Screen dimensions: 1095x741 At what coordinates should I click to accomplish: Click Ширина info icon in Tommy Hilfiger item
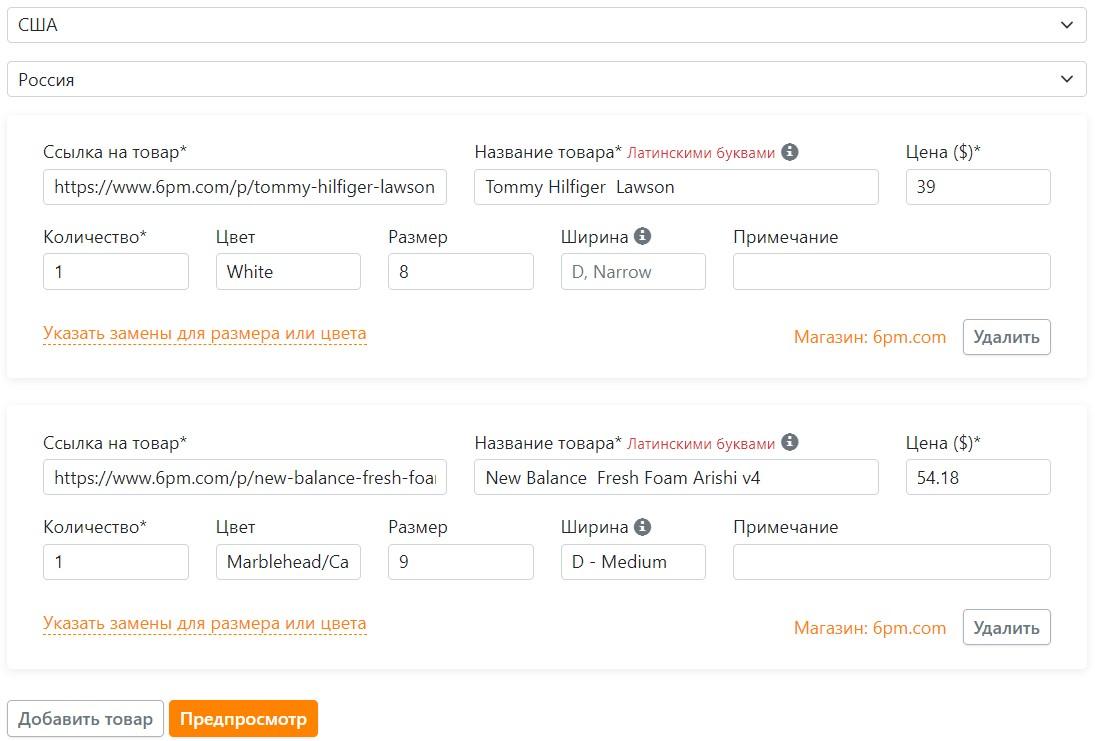642,237
